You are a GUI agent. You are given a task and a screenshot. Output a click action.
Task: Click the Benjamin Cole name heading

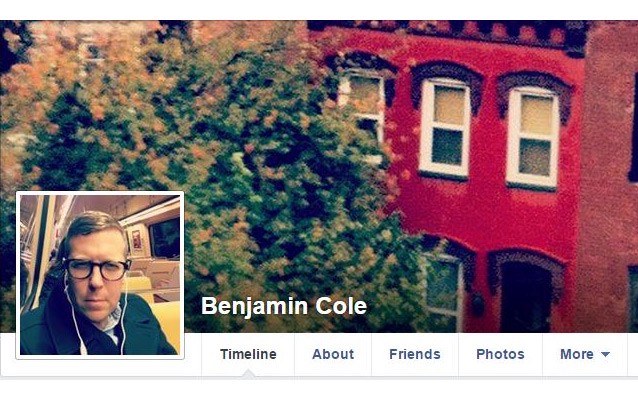[284, 306]
